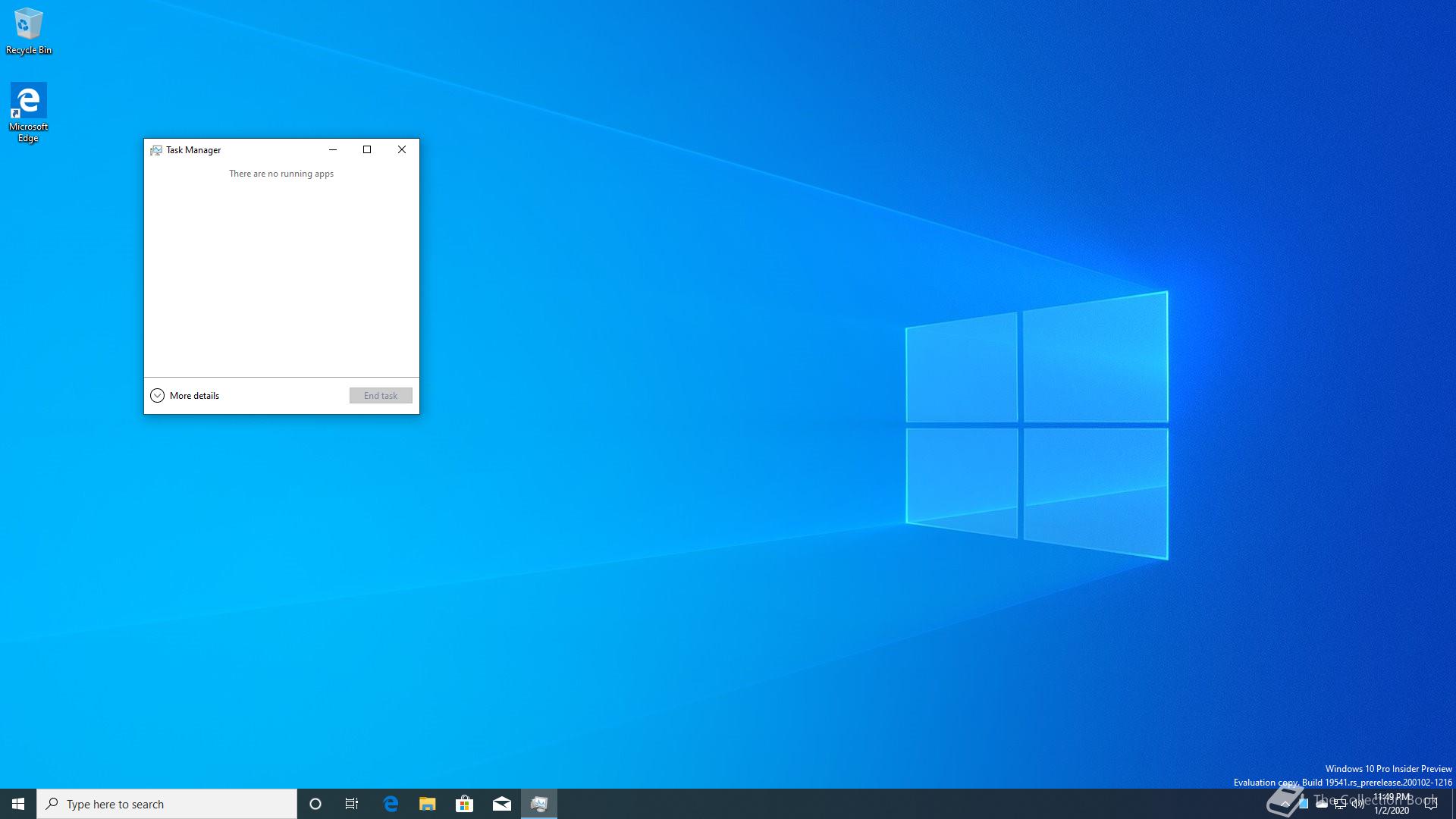Image resolution: width=1456 pixels, height=819 pixels.
Task: Select the Recycle Bin desktop icon
Action: [x=28, y=30]
